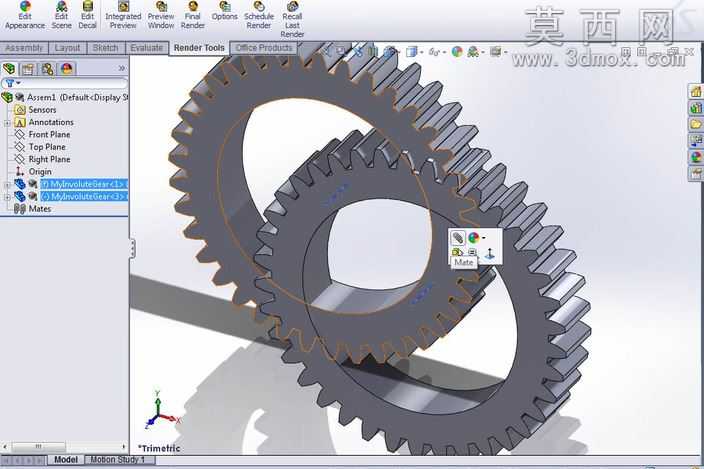Image resolution: width=704 pixels, height=469 pixels.
Task: Open the Edit Decal tool
Action: click(87, 16)
